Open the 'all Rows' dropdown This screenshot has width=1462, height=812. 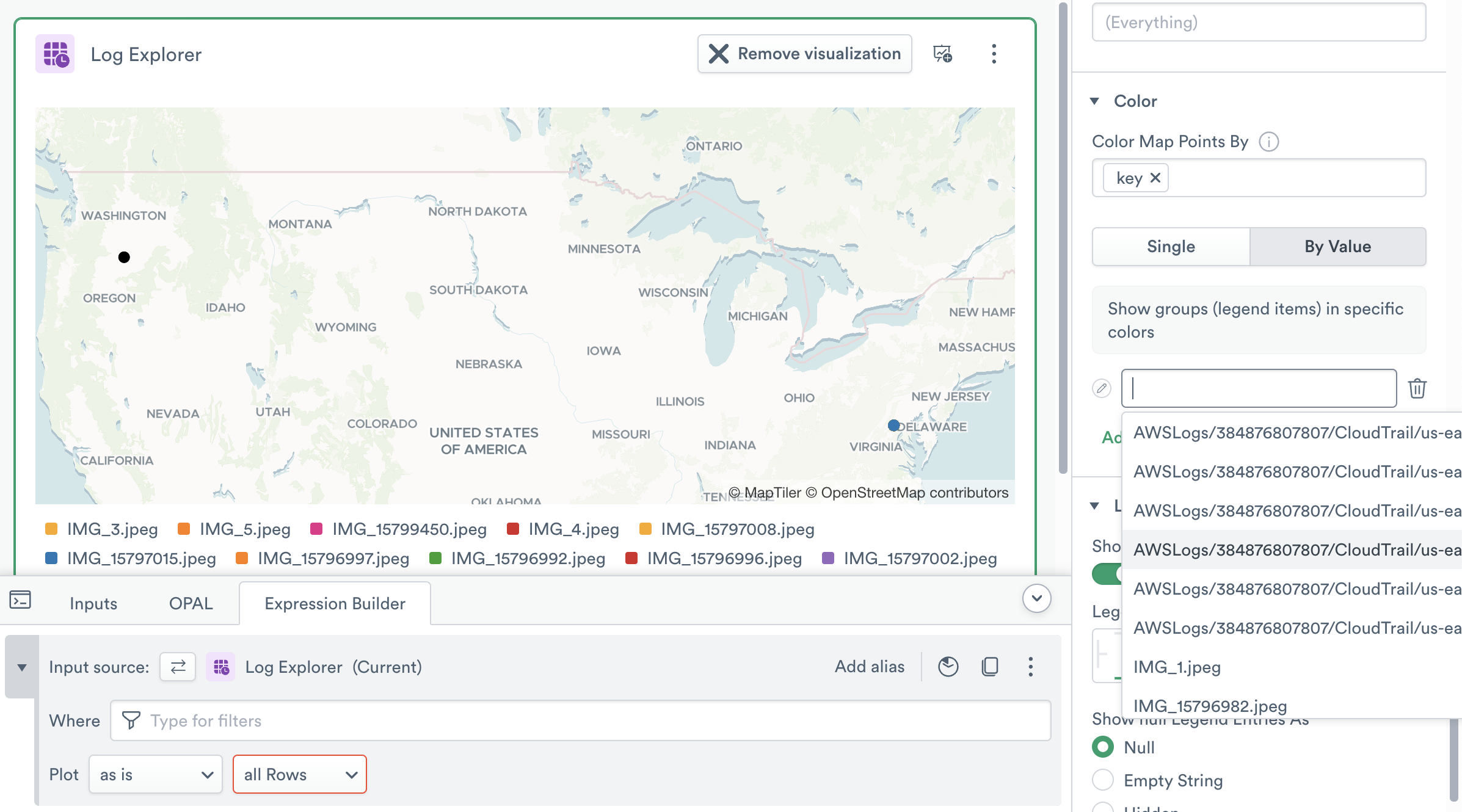click(299, 775)
